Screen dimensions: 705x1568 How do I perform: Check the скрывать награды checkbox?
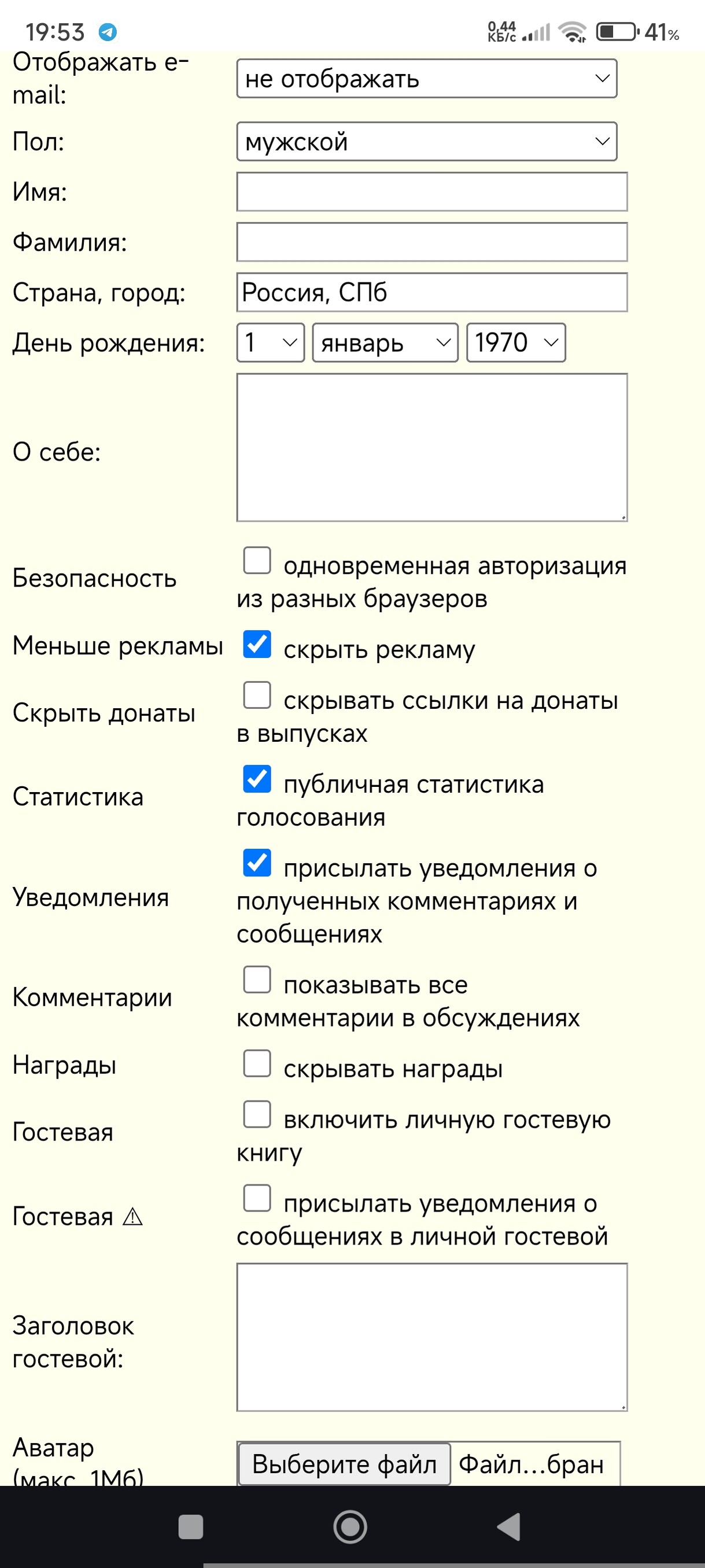[257, 1064]
